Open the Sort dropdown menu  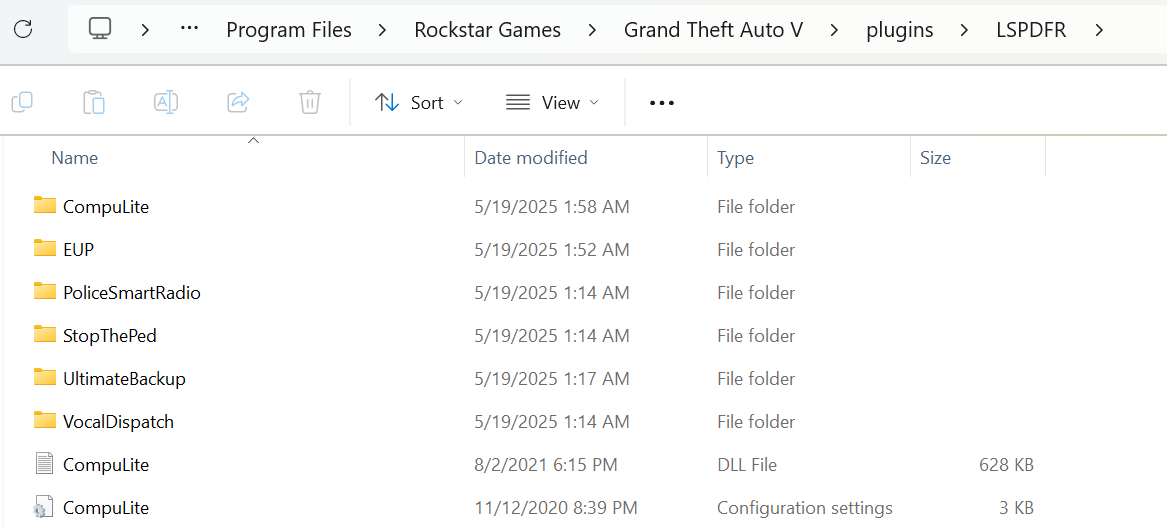tap(419, 102)
